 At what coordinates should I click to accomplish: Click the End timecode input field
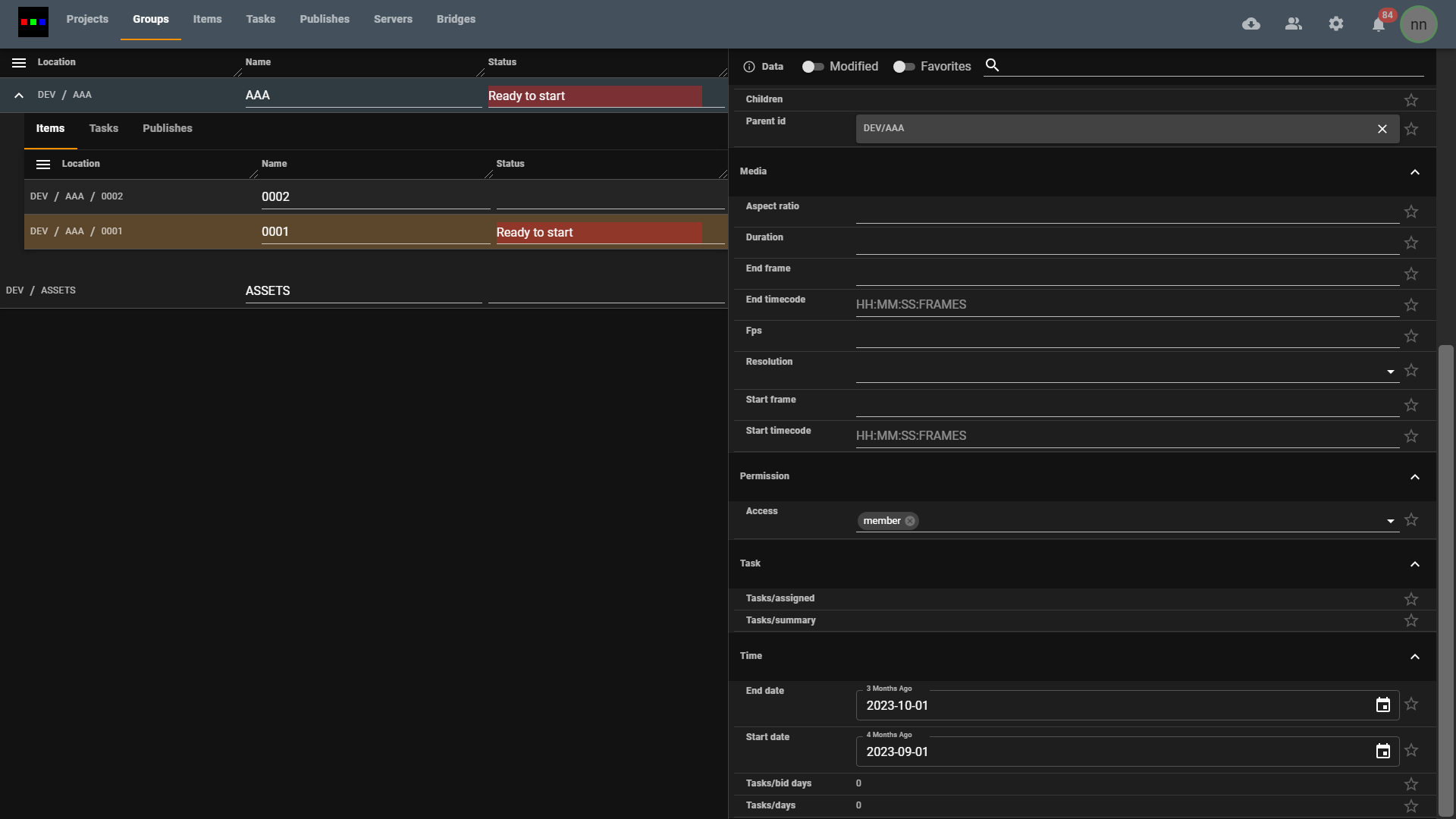(x=1127, y=305)
